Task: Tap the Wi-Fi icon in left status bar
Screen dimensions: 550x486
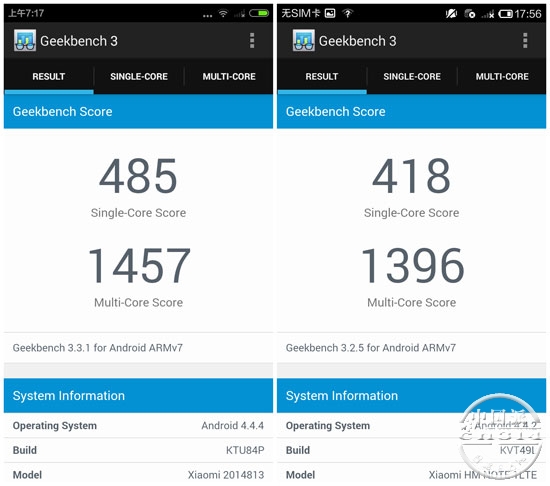Action: coord(223,14)
